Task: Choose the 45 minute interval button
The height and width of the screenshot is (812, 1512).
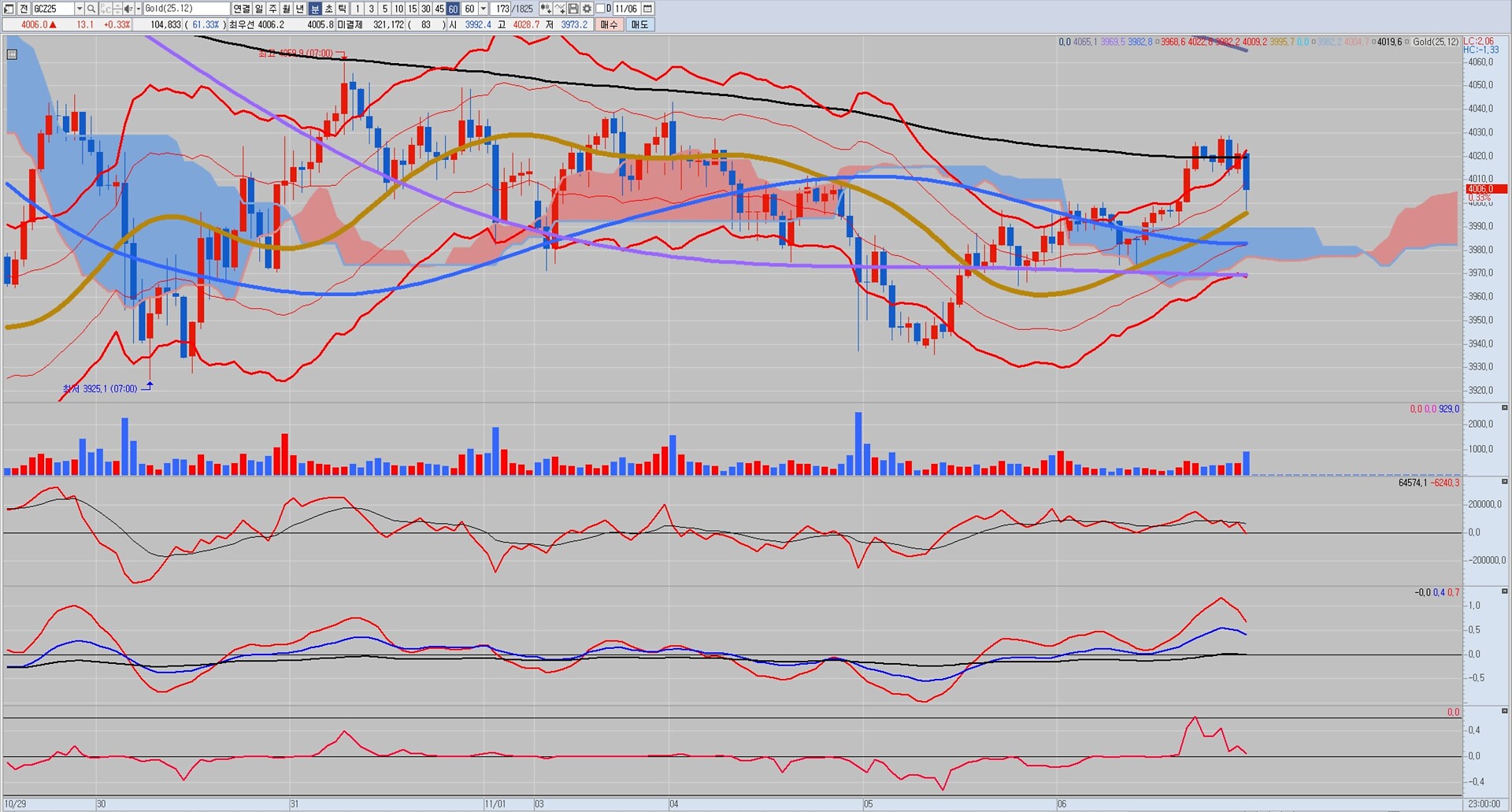Action: [439, 9]
